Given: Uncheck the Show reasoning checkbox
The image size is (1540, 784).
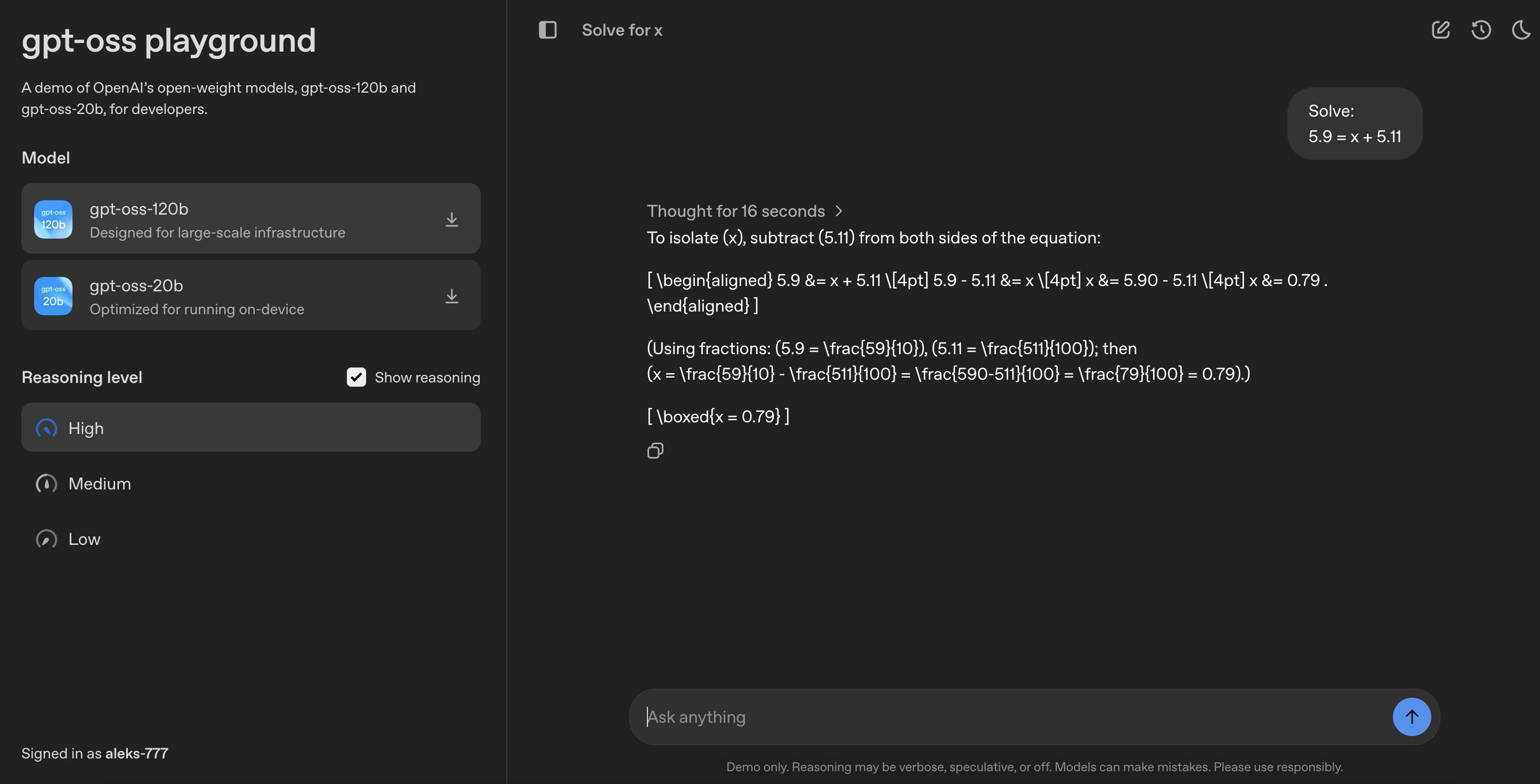Looking at the screenshot, I should click(x=356, y=377).
